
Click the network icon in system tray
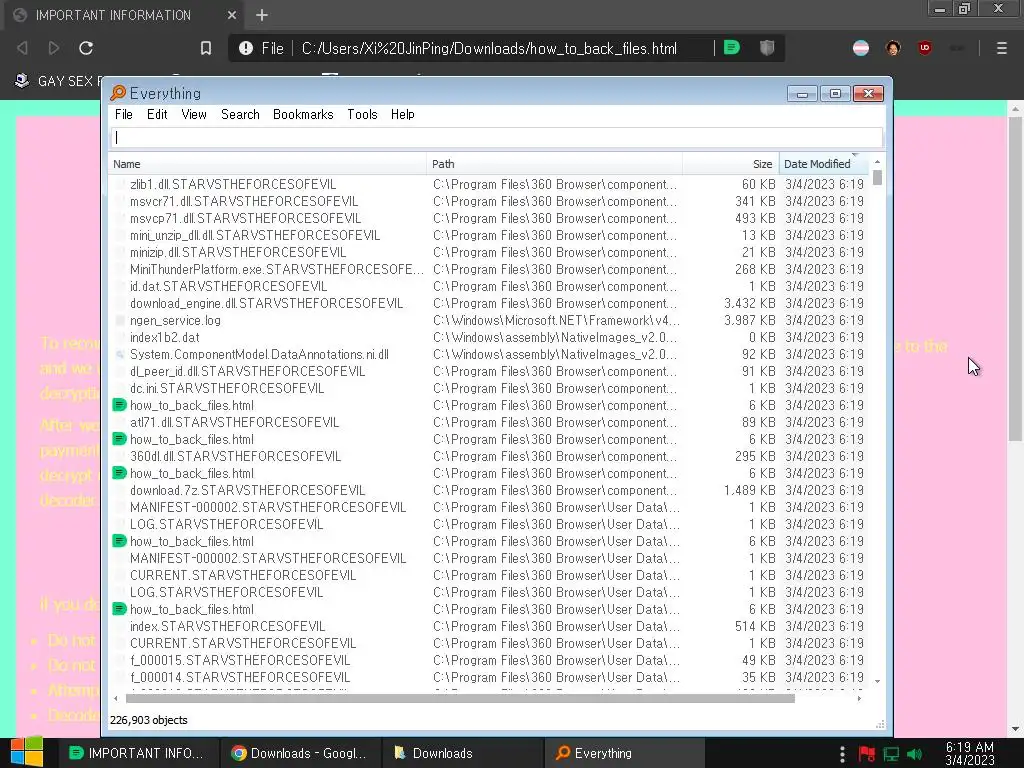[891, 754]
